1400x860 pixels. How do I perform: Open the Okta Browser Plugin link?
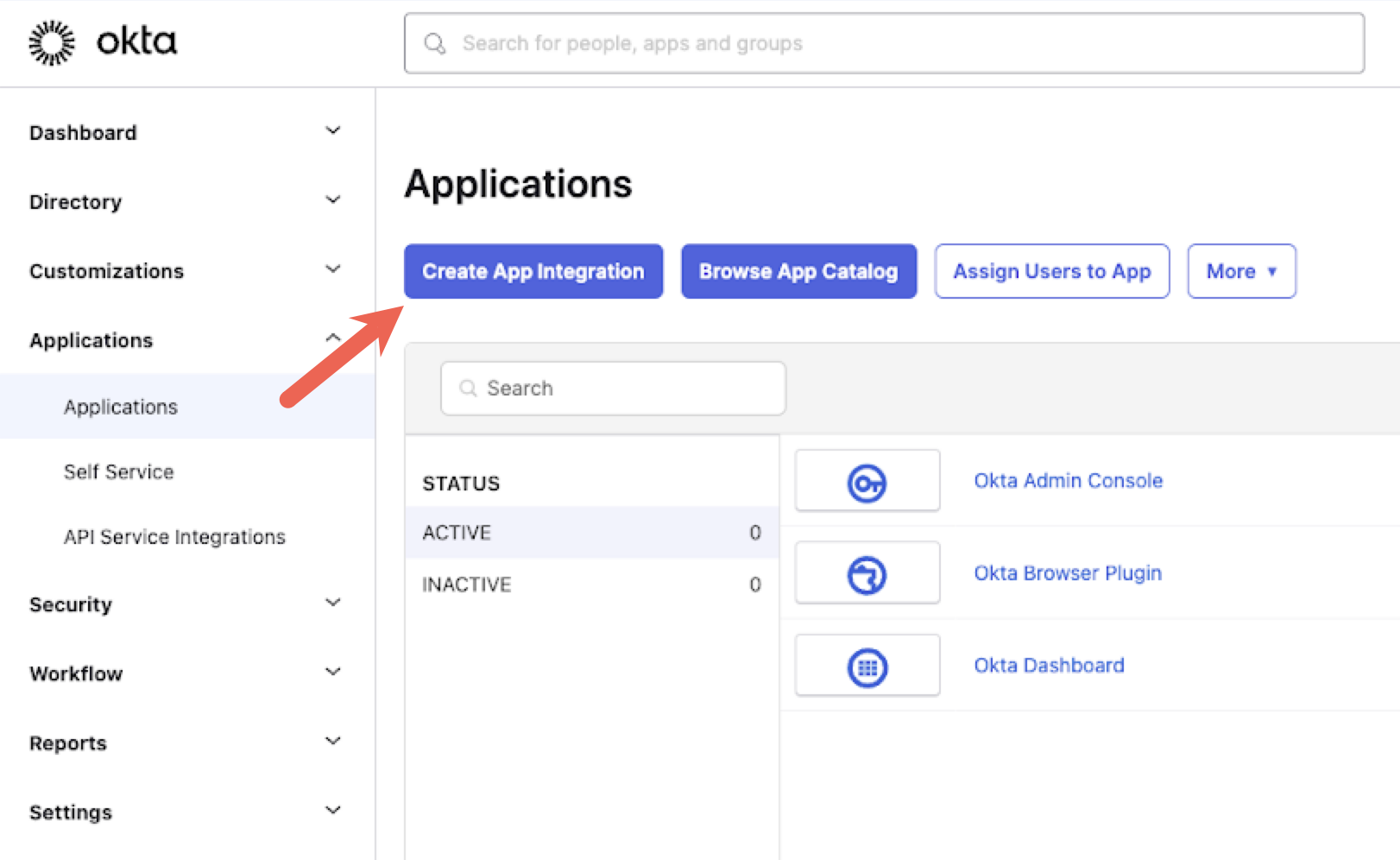pyautogui.click(x=1068, y=573)
